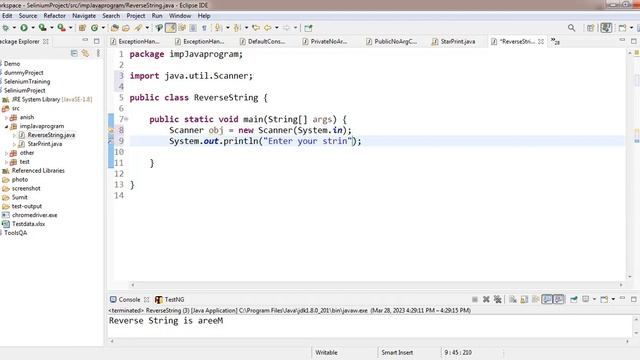640x360 pixels.
Task: Open the New Java Class dropdown arrow
Action: 103,28
